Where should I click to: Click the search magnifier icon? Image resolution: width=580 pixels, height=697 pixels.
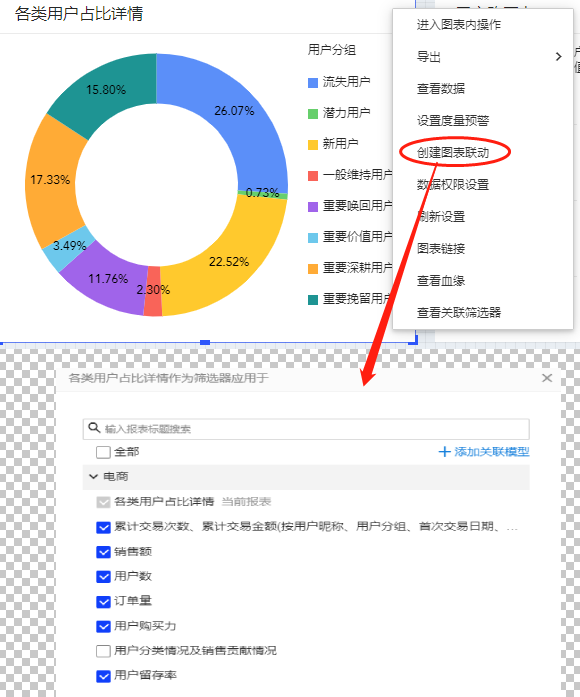click(94, 428)
